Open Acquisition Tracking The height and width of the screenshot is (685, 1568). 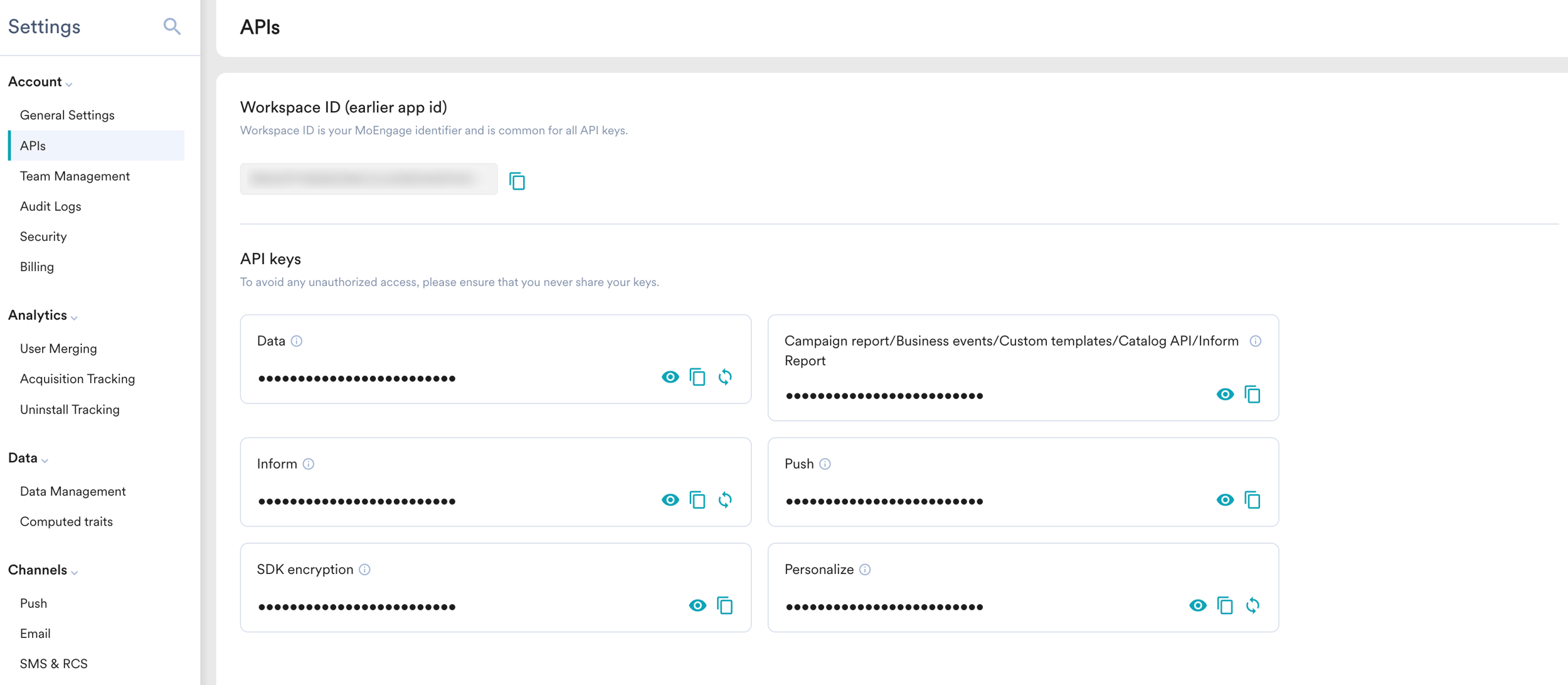point(77,379)
